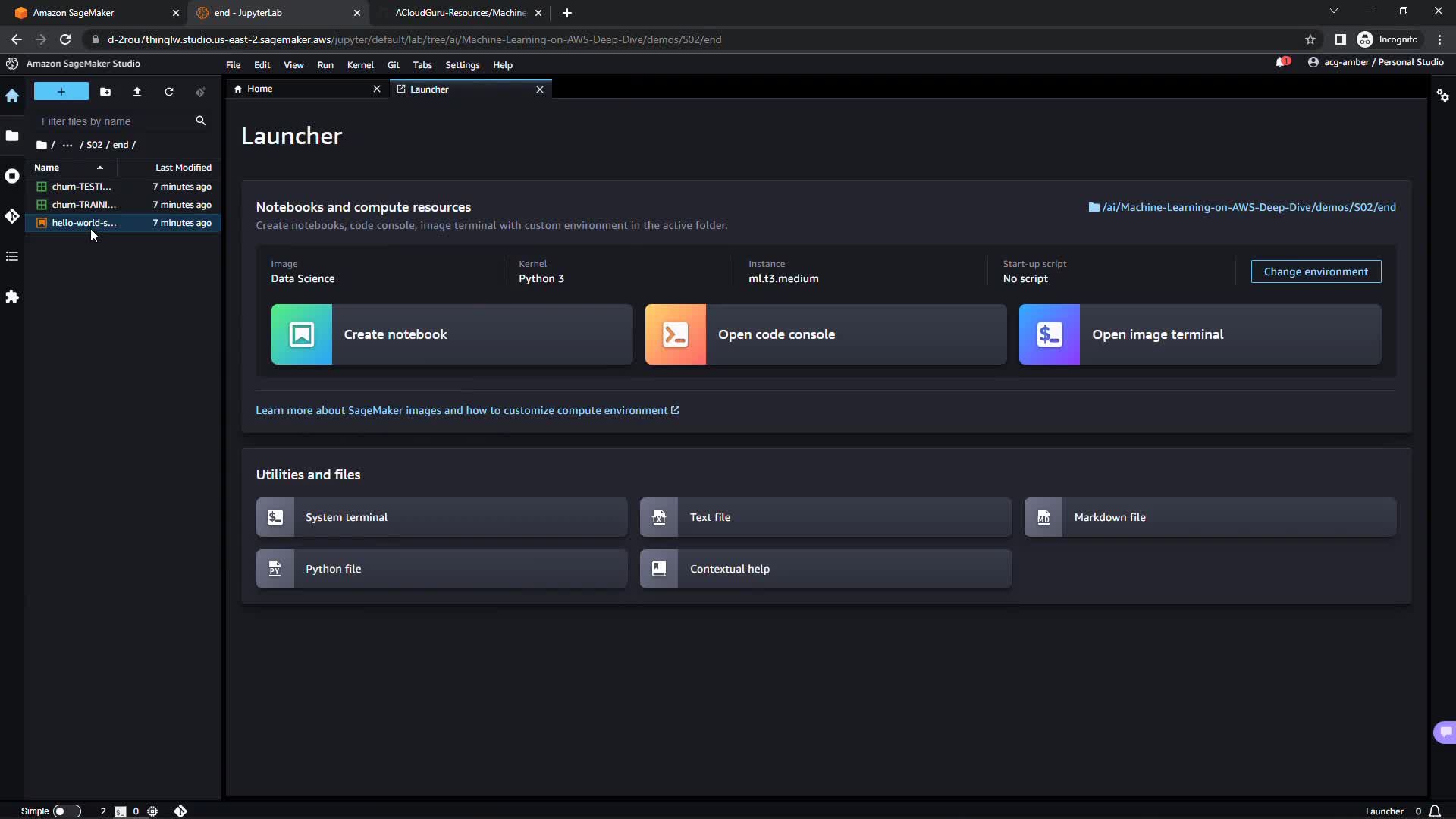1456x819 pixels.
Task: Open running terminals and kernels panel
Action: pyautogui.click(x=12, y=176)
